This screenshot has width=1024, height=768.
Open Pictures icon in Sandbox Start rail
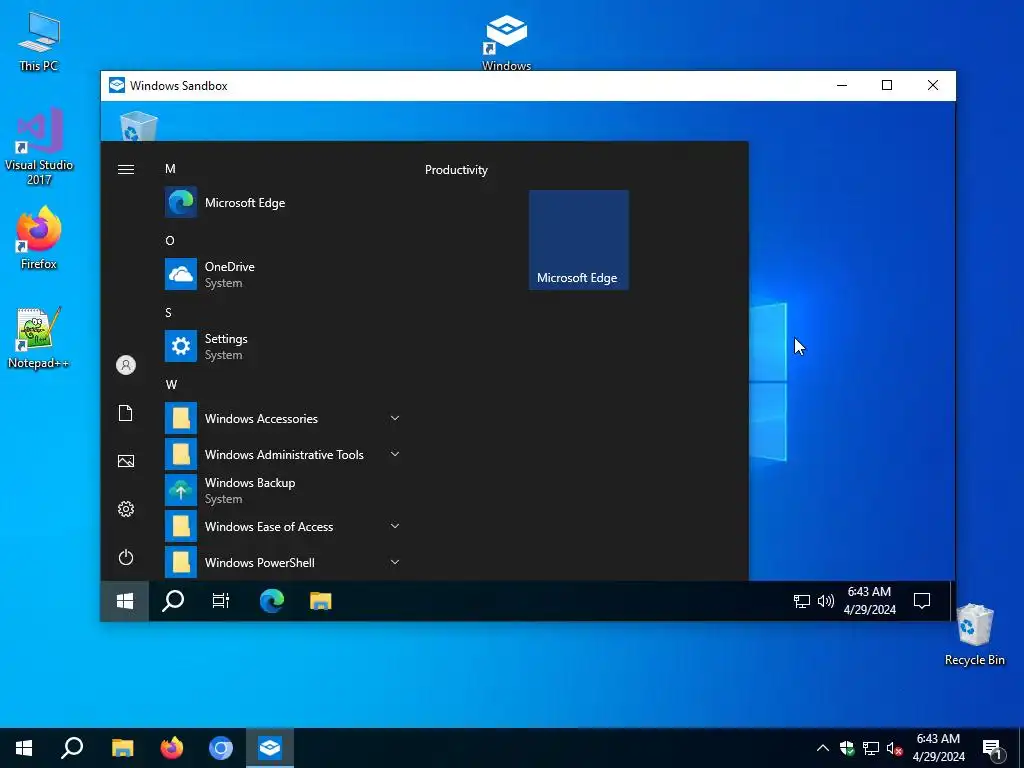point(126,461)
